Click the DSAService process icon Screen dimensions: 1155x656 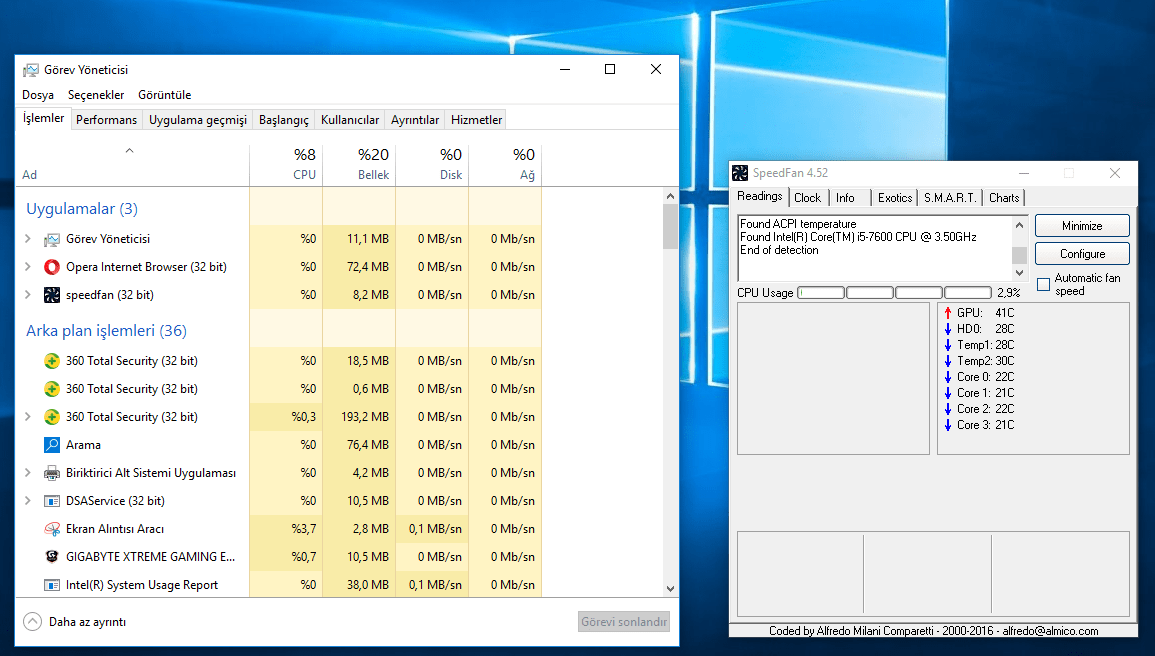tap(52, 501)
